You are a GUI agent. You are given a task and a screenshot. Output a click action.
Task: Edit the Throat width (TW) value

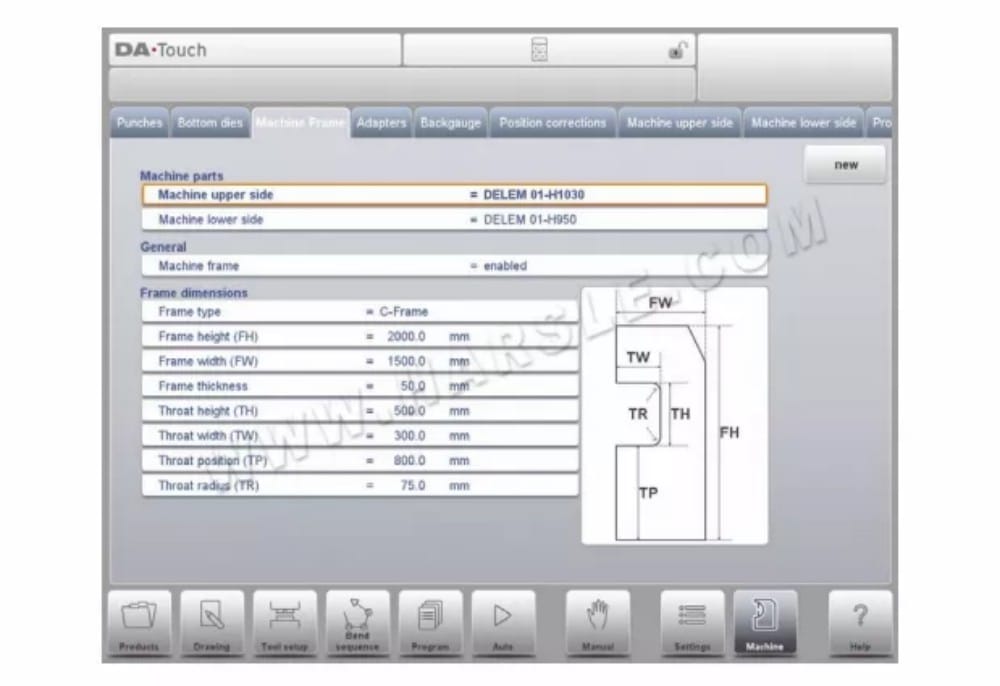tap(360, 436)
